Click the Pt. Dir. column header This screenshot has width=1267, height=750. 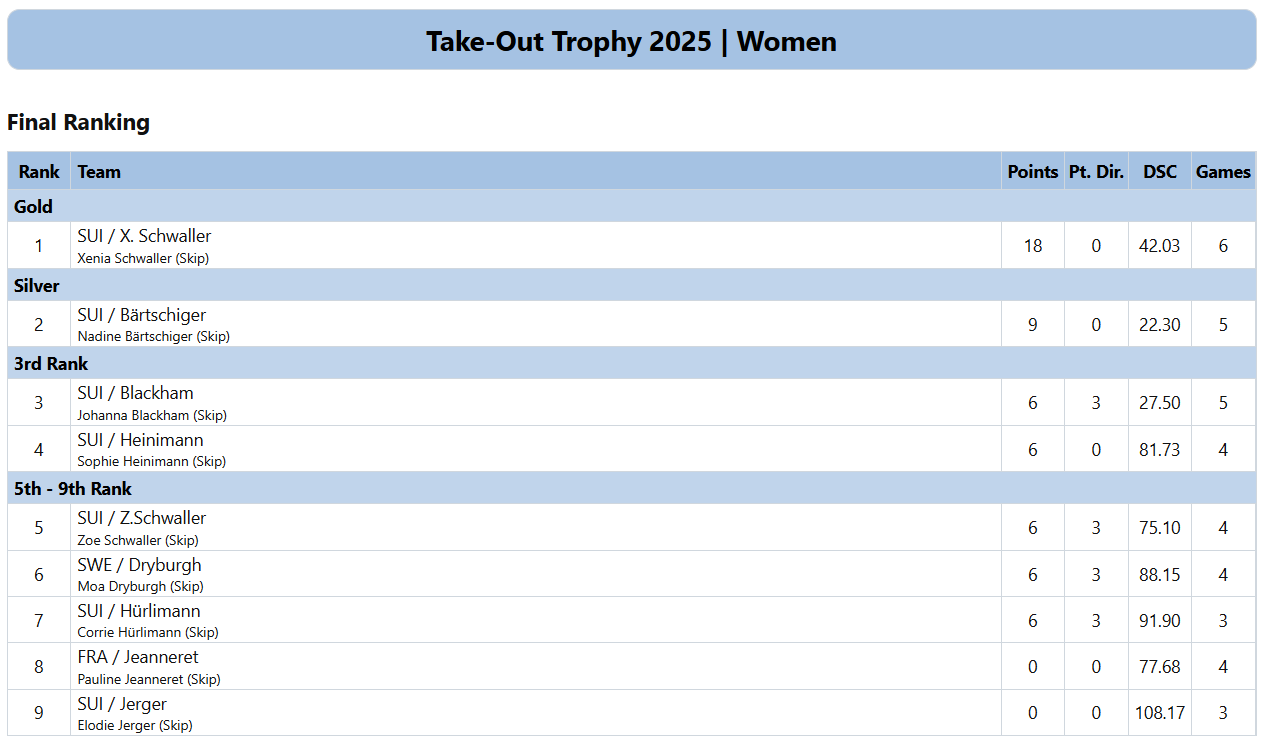click(x=1096, y=172)
